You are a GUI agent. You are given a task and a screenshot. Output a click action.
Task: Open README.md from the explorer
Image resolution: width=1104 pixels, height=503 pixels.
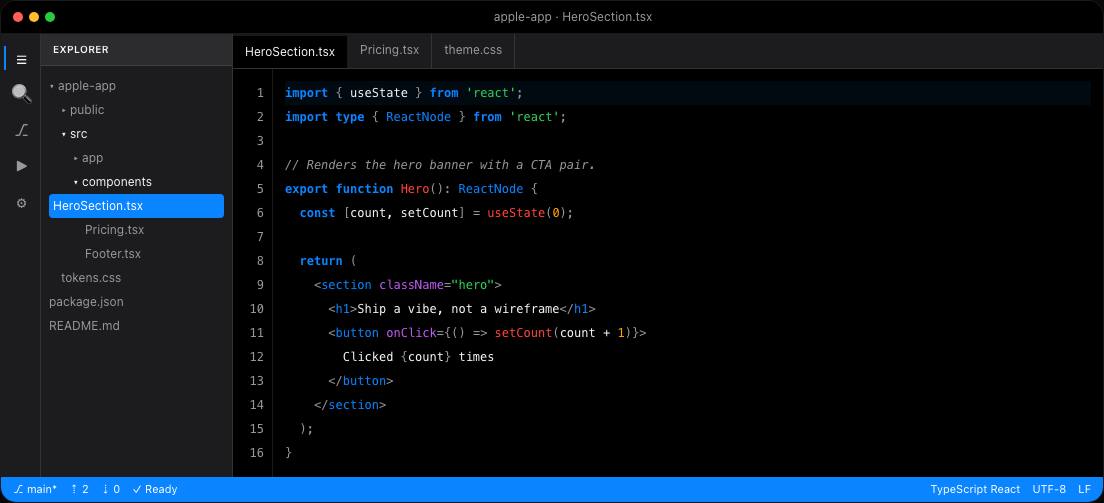[x=137, y=325]
